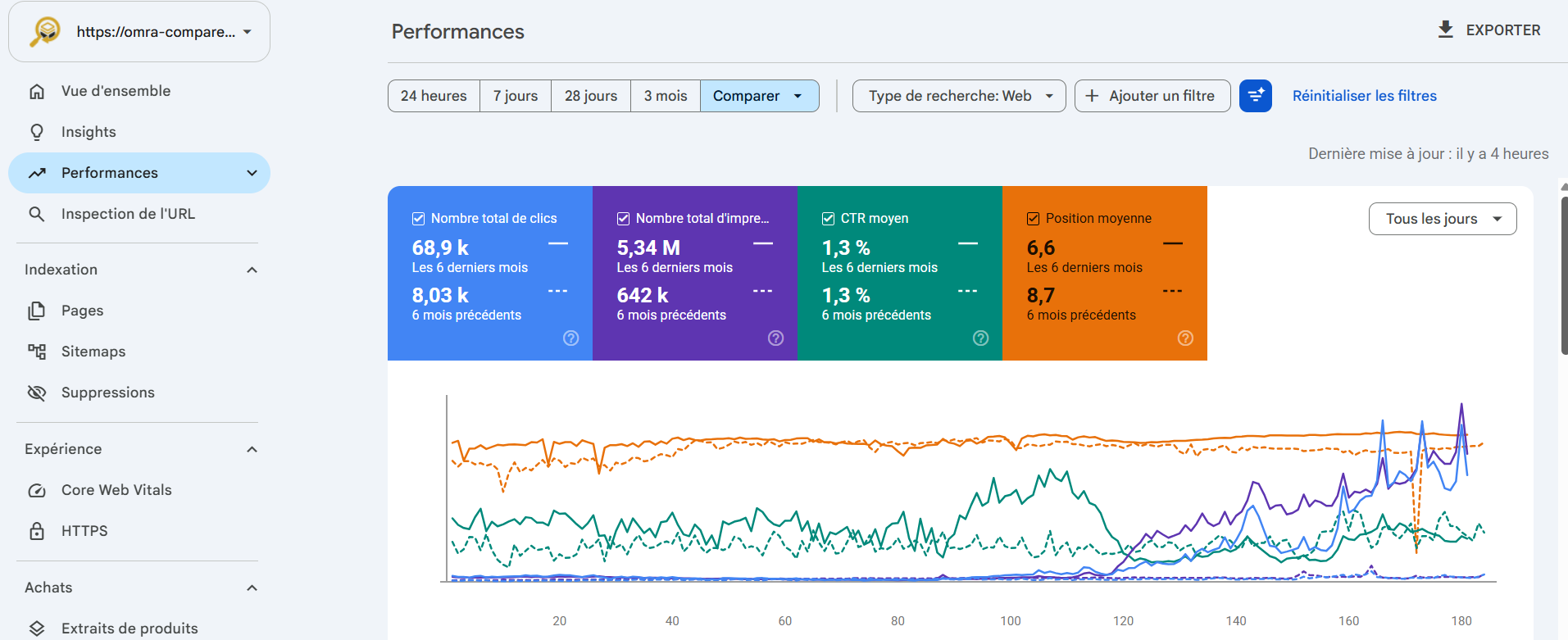
Task: Click the Sitemaps icon in the sidebar
Action: tap(37, 352)
